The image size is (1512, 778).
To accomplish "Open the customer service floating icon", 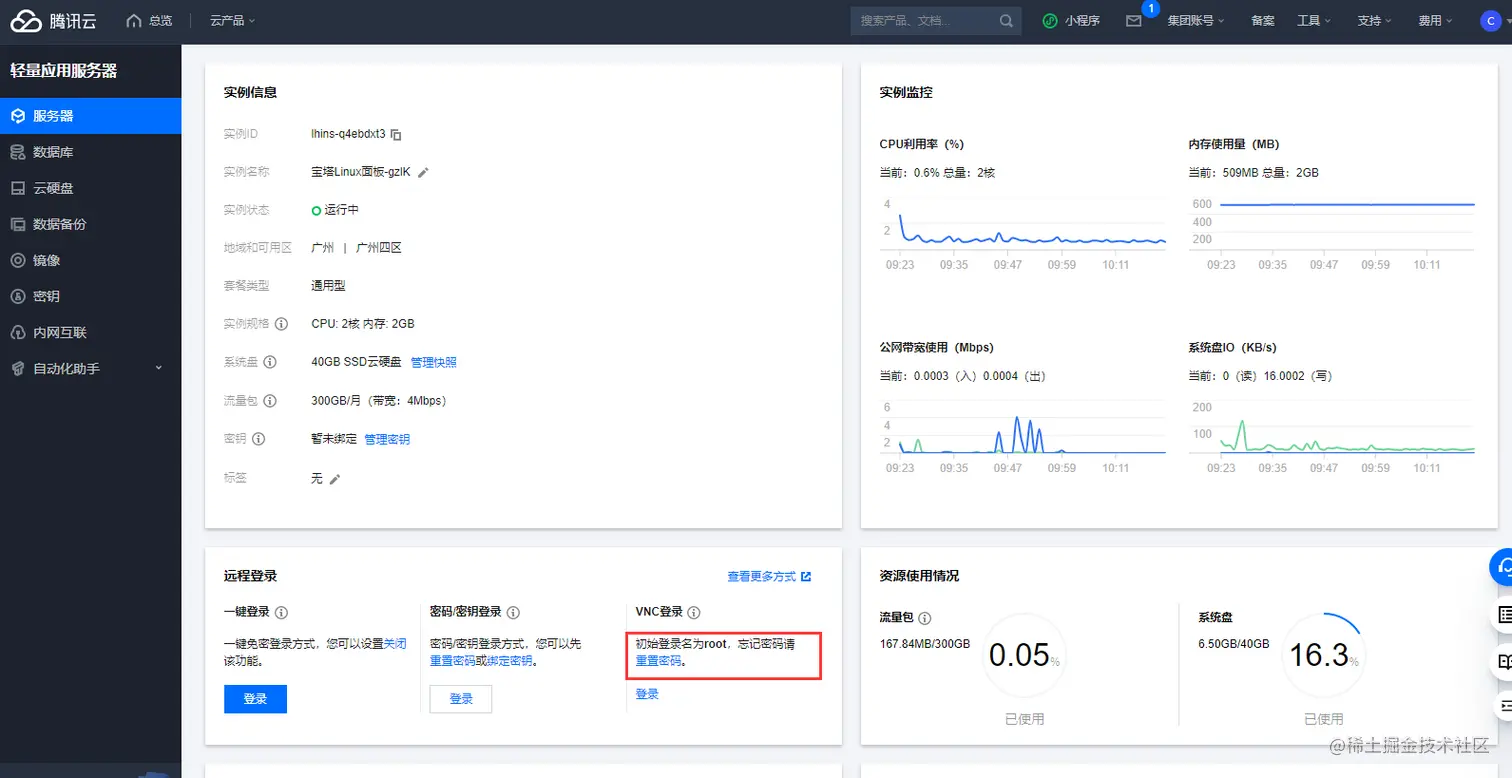I will (x=1503, y=566).
